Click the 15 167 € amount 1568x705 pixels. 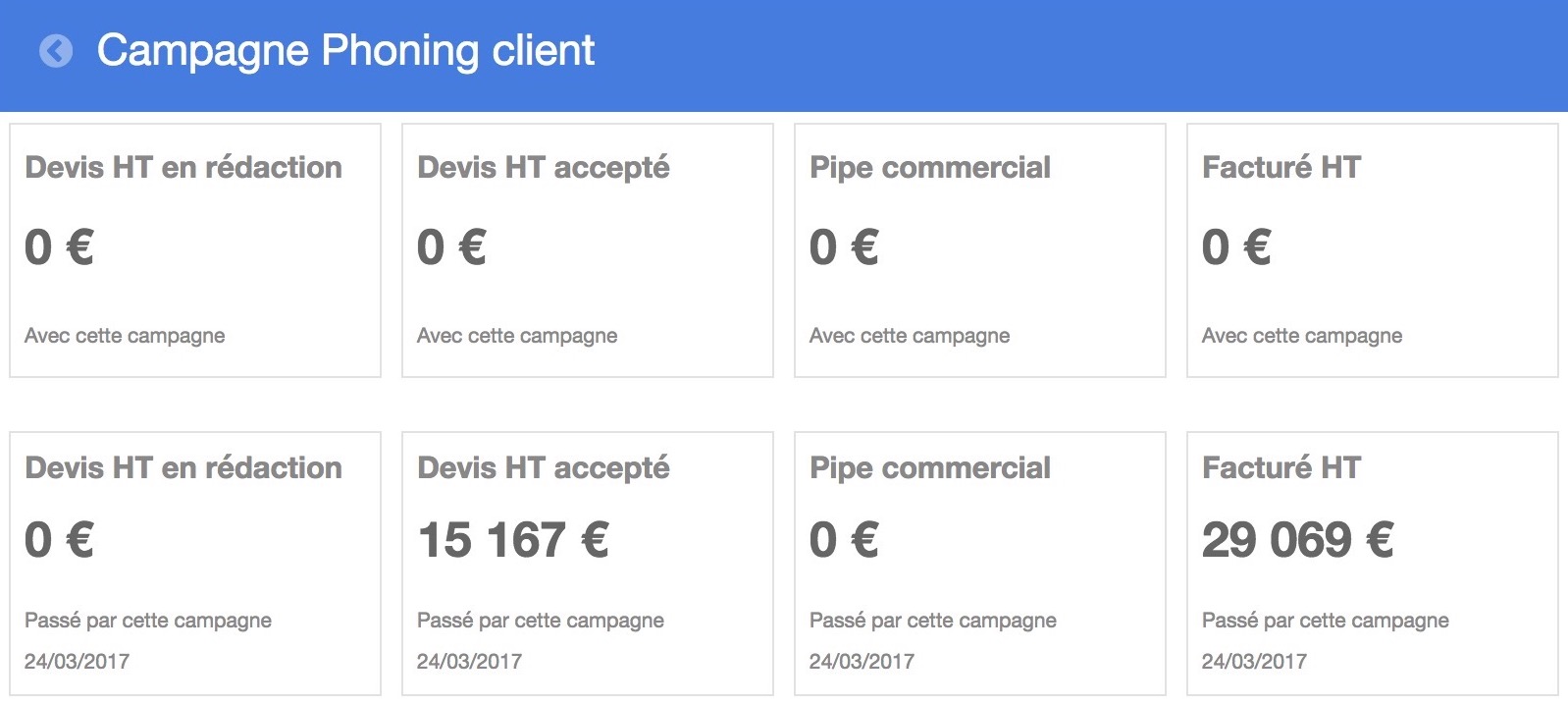(x=513, y=539)
